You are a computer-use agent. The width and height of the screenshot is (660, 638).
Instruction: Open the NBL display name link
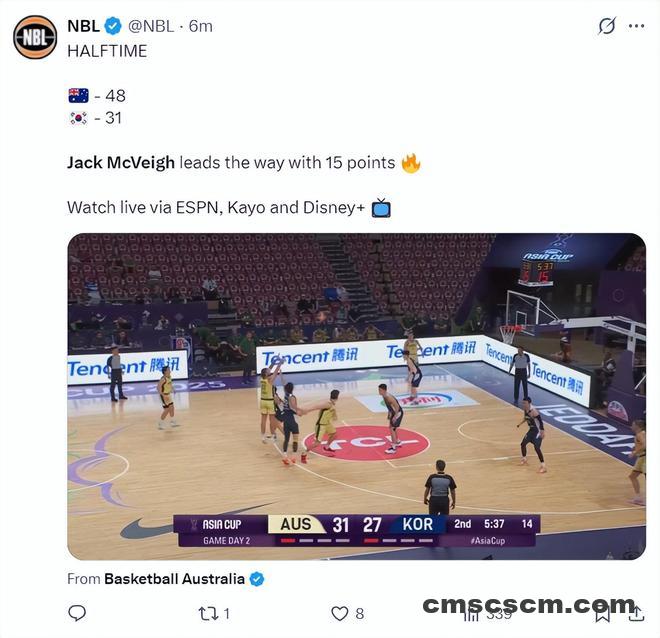pyautogui.click(x=83, y=26)
